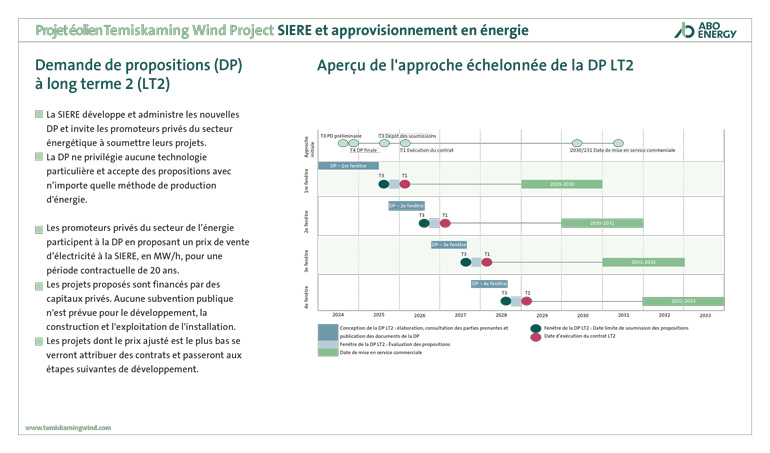Screen dimensions: 770x453
Task: Click the green Date de mise en service legend swatch
Action: pyautogui.click(x=327, y=352)
